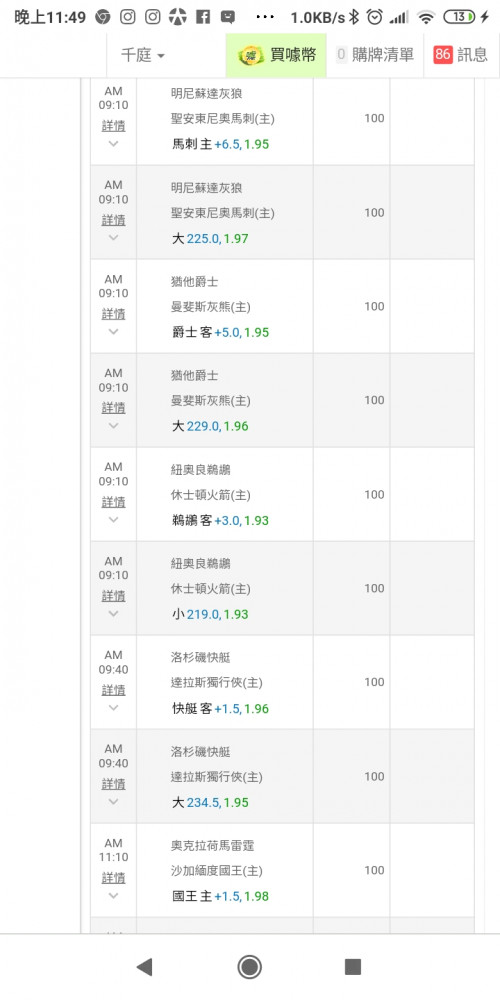The width and height of the screenshot is (500, 1000).
Task: Expand chevron under 馬刺 主 +6.5 row
Action: [114, 143]
